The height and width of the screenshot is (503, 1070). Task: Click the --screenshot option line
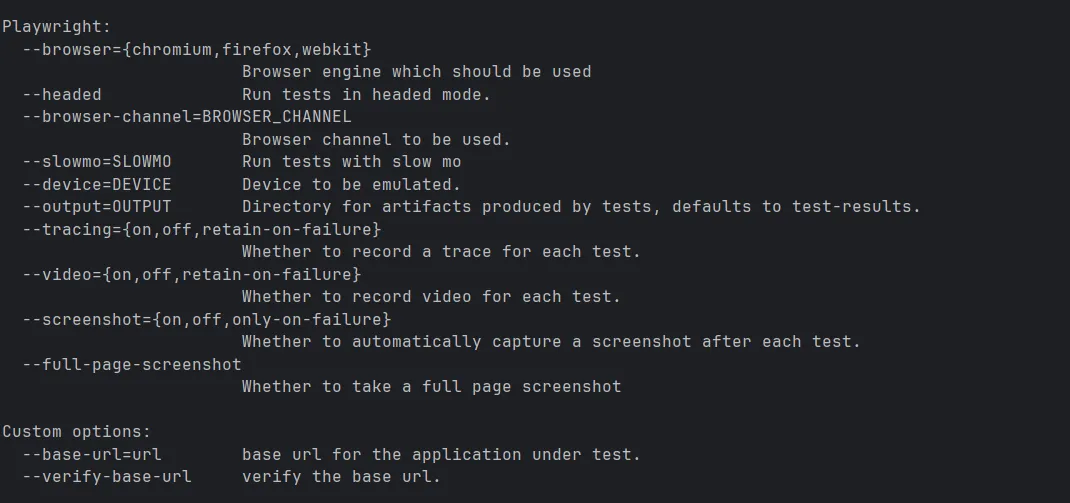[207, 319]
